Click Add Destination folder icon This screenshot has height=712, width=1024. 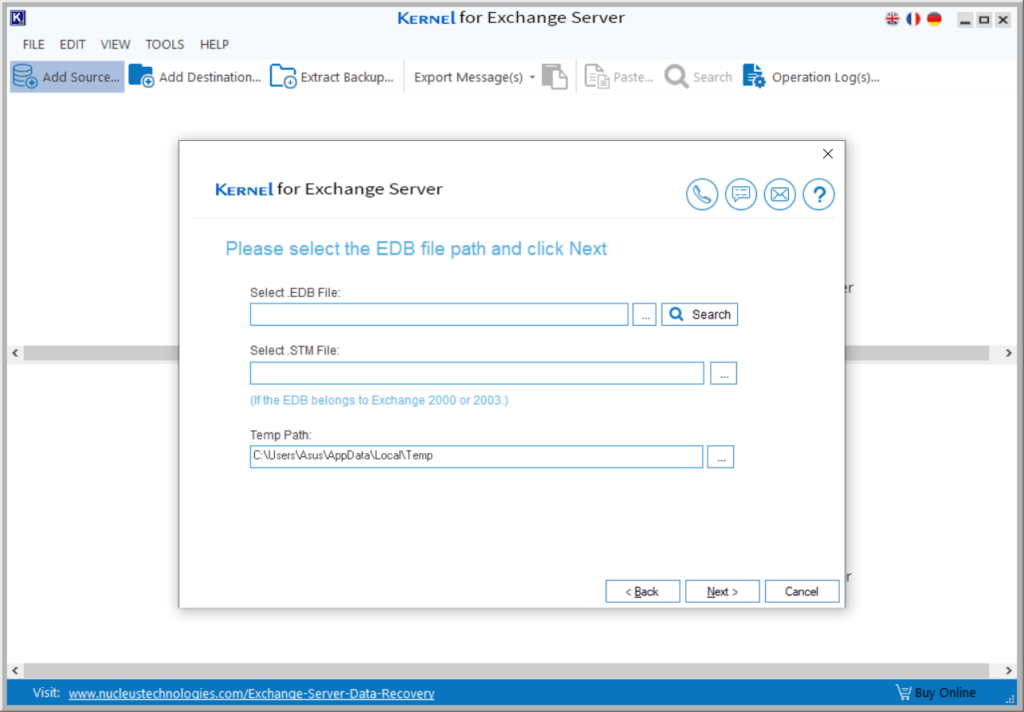coord(141,76)
